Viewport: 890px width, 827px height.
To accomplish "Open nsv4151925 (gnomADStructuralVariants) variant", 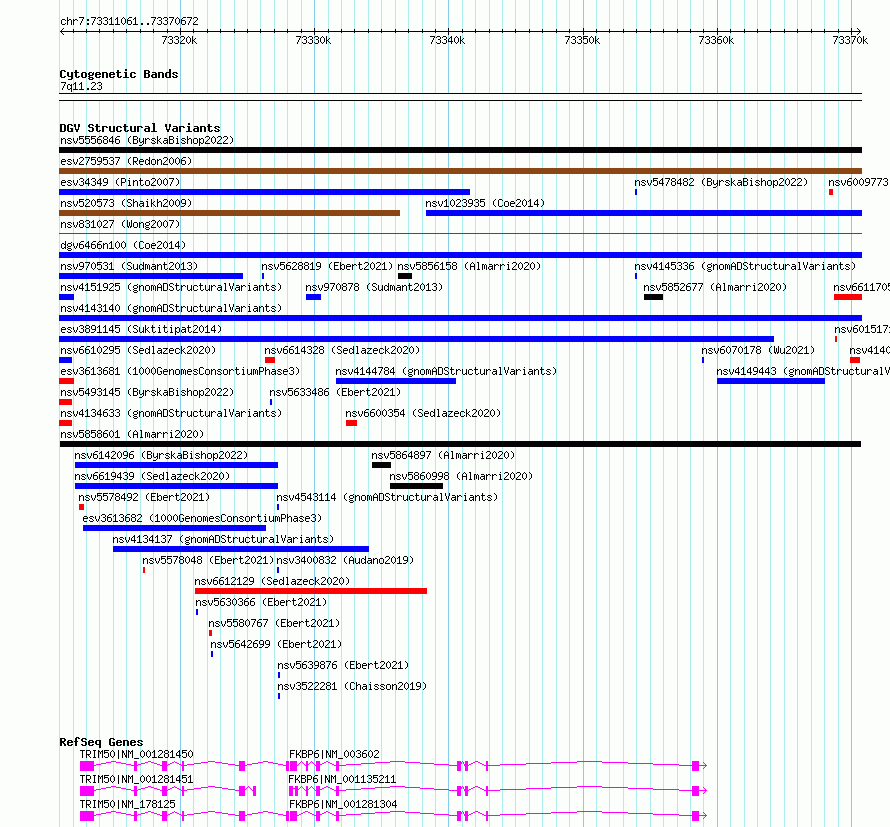I will click(171, 287).
